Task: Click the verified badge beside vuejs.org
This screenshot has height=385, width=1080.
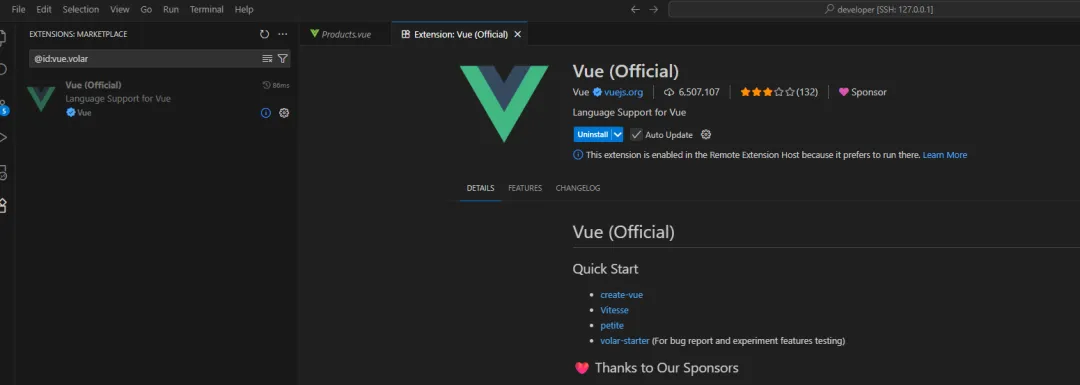Action: [597, 92]
